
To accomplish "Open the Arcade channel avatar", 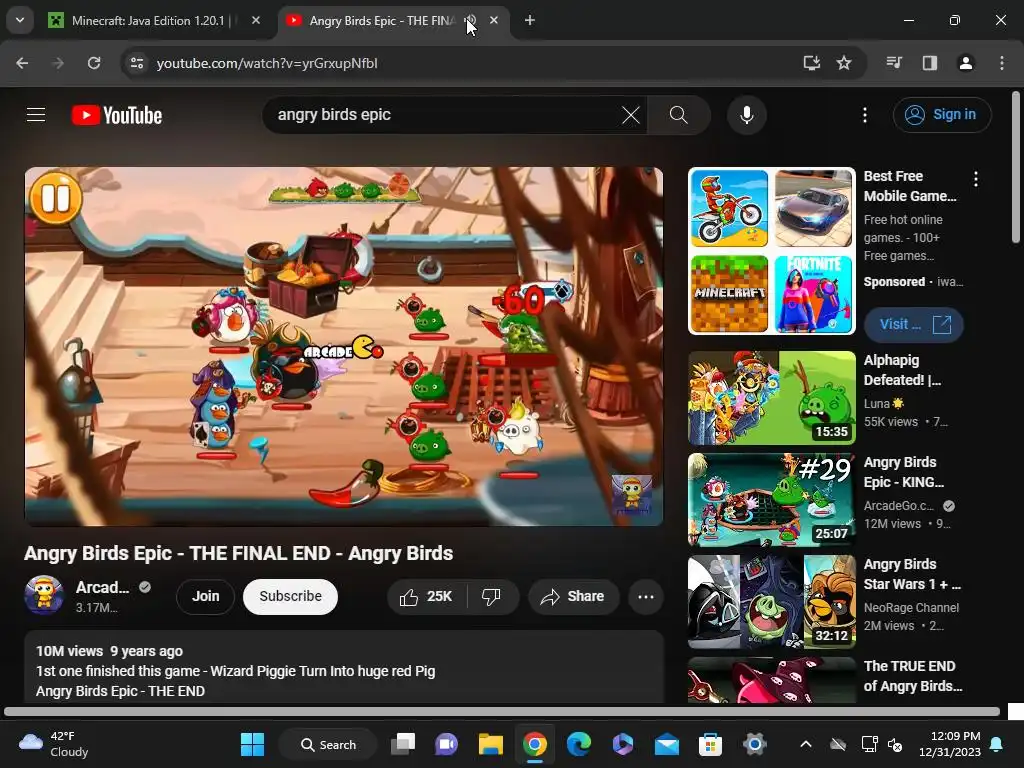I will coord(44,596).
